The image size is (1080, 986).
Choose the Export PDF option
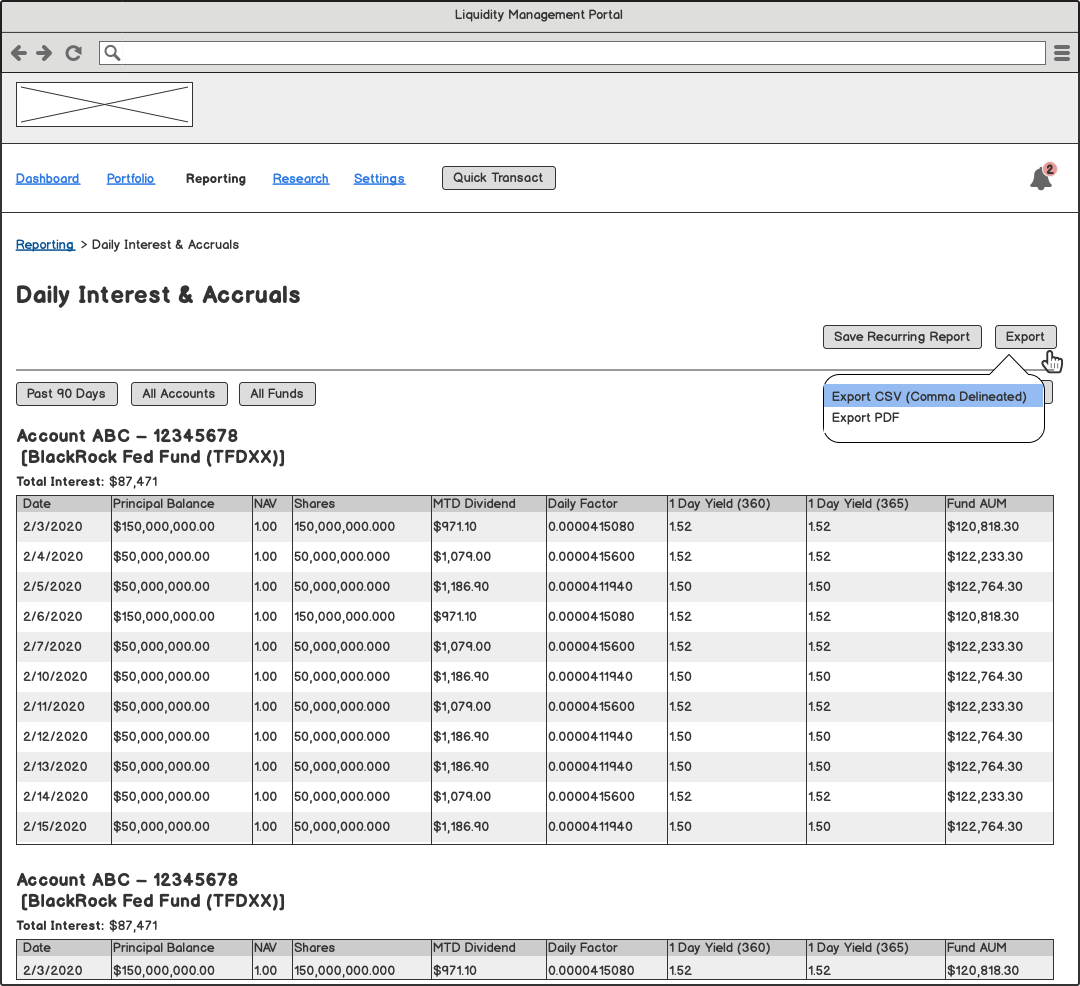pyautogui.click(x=865, y=418)
